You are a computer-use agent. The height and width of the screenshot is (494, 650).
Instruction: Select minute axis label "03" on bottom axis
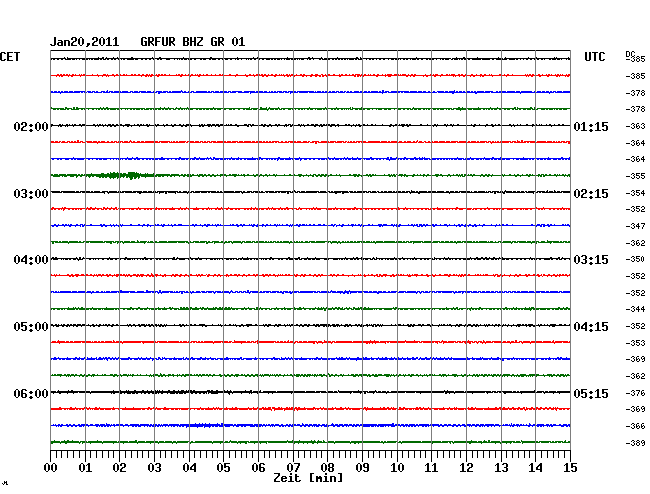pos(154,467)
